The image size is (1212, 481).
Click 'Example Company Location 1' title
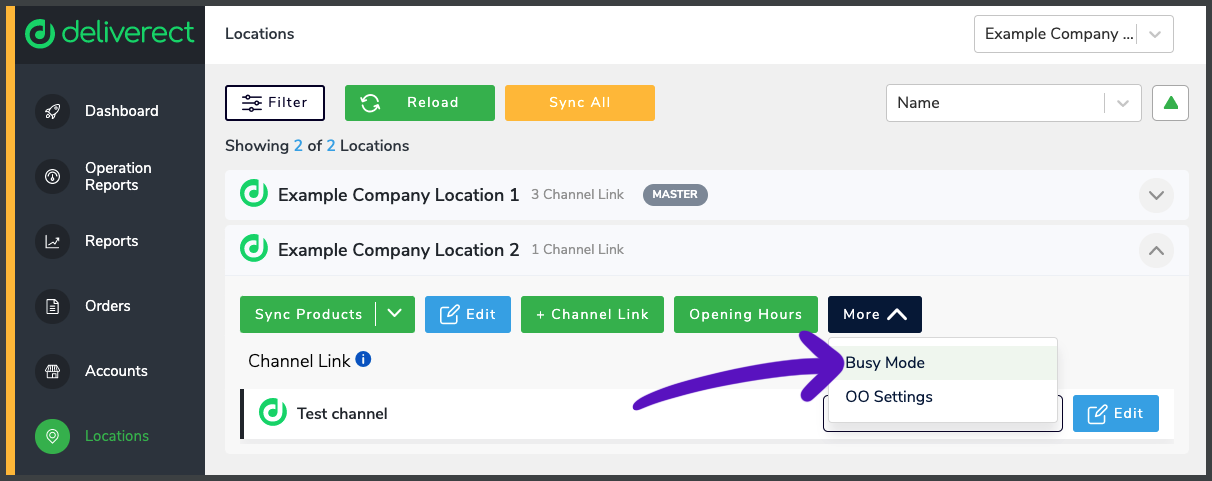399,195
